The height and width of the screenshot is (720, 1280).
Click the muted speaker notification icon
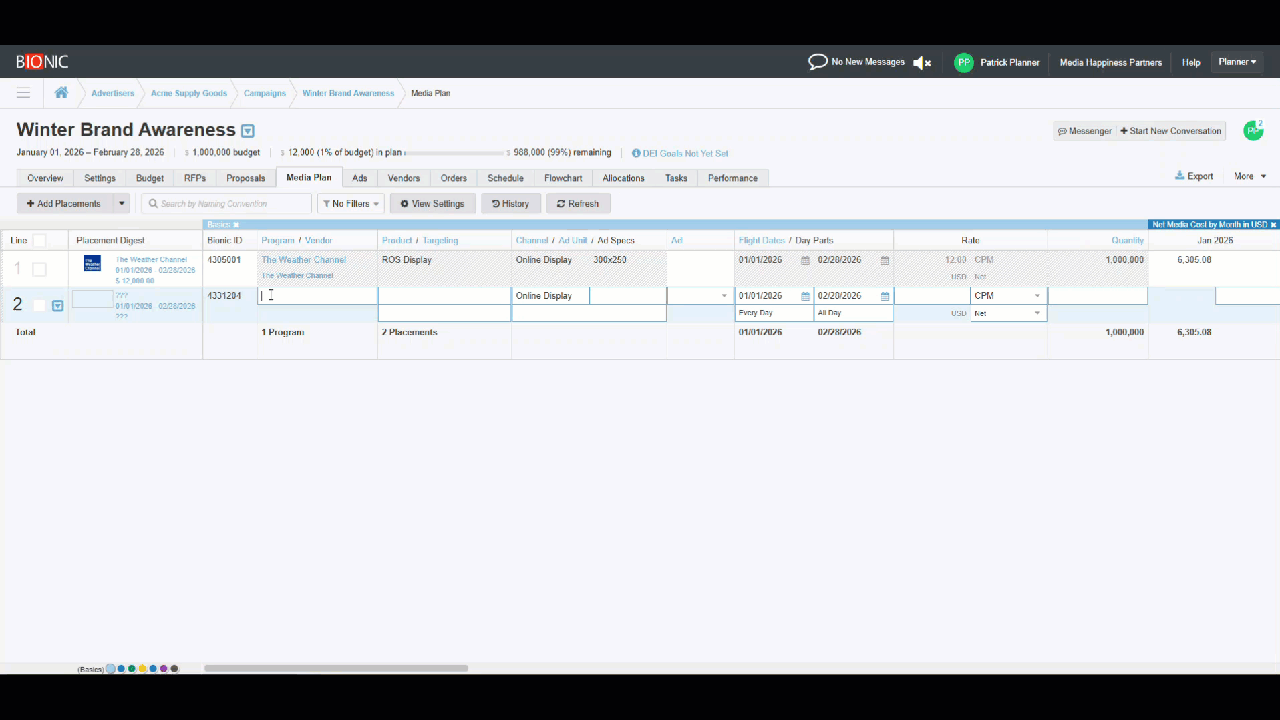coord(921,62)
